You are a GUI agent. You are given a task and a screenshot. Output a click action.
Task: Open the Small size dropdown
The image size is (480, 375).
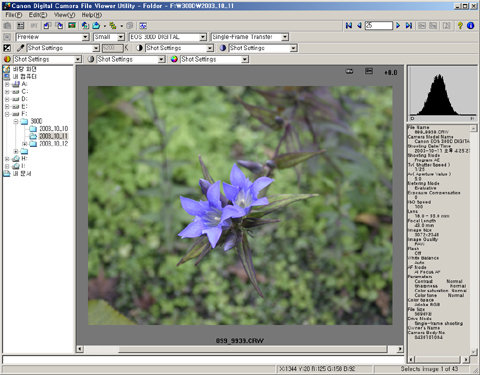pos(121,37)
